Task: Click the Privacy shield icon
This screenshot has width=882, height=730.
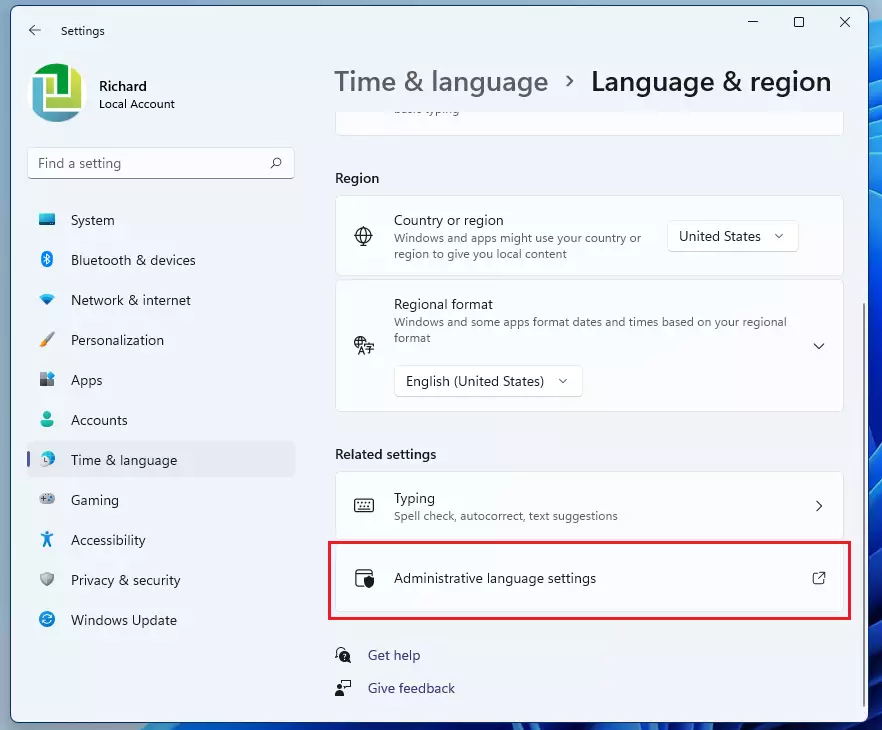Action: point(47,579)
